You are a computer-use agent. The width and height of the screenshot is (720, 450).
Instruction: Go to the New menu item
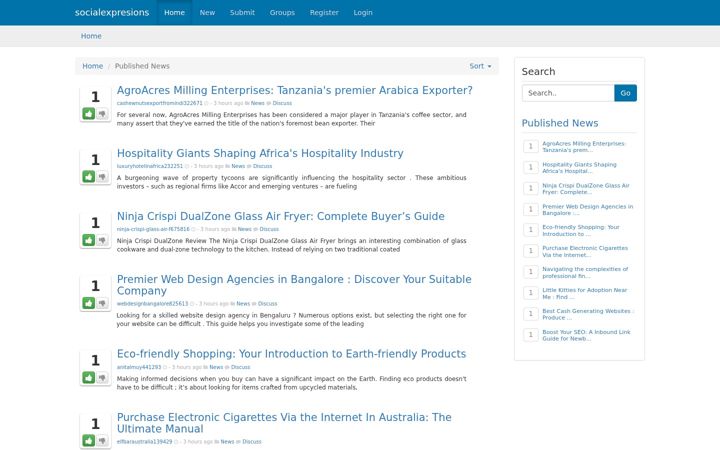pos(207,12)
